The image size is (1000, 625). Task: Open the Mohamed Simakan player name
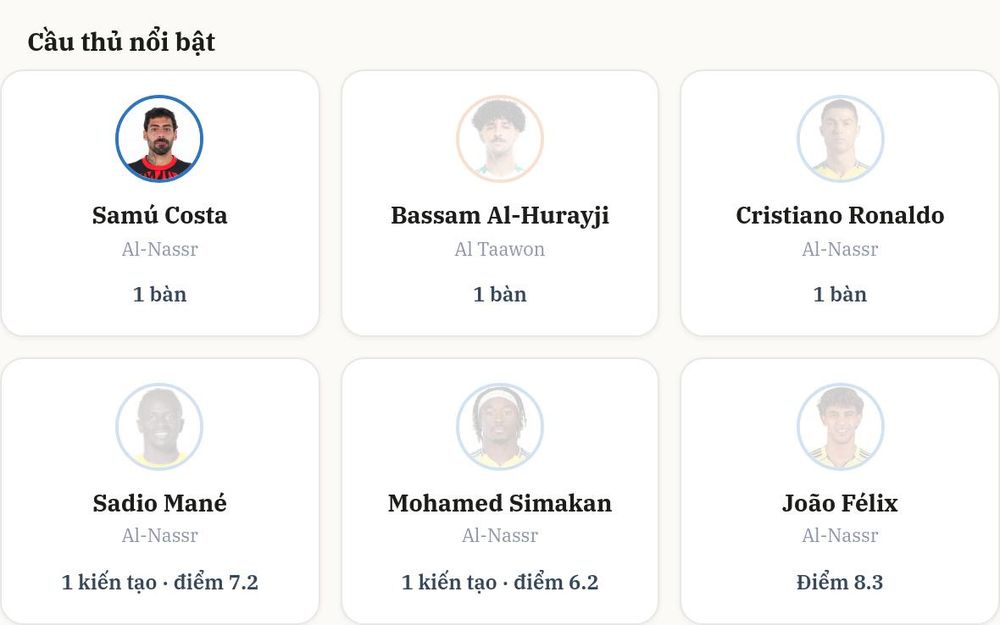[x=499, y=503]
